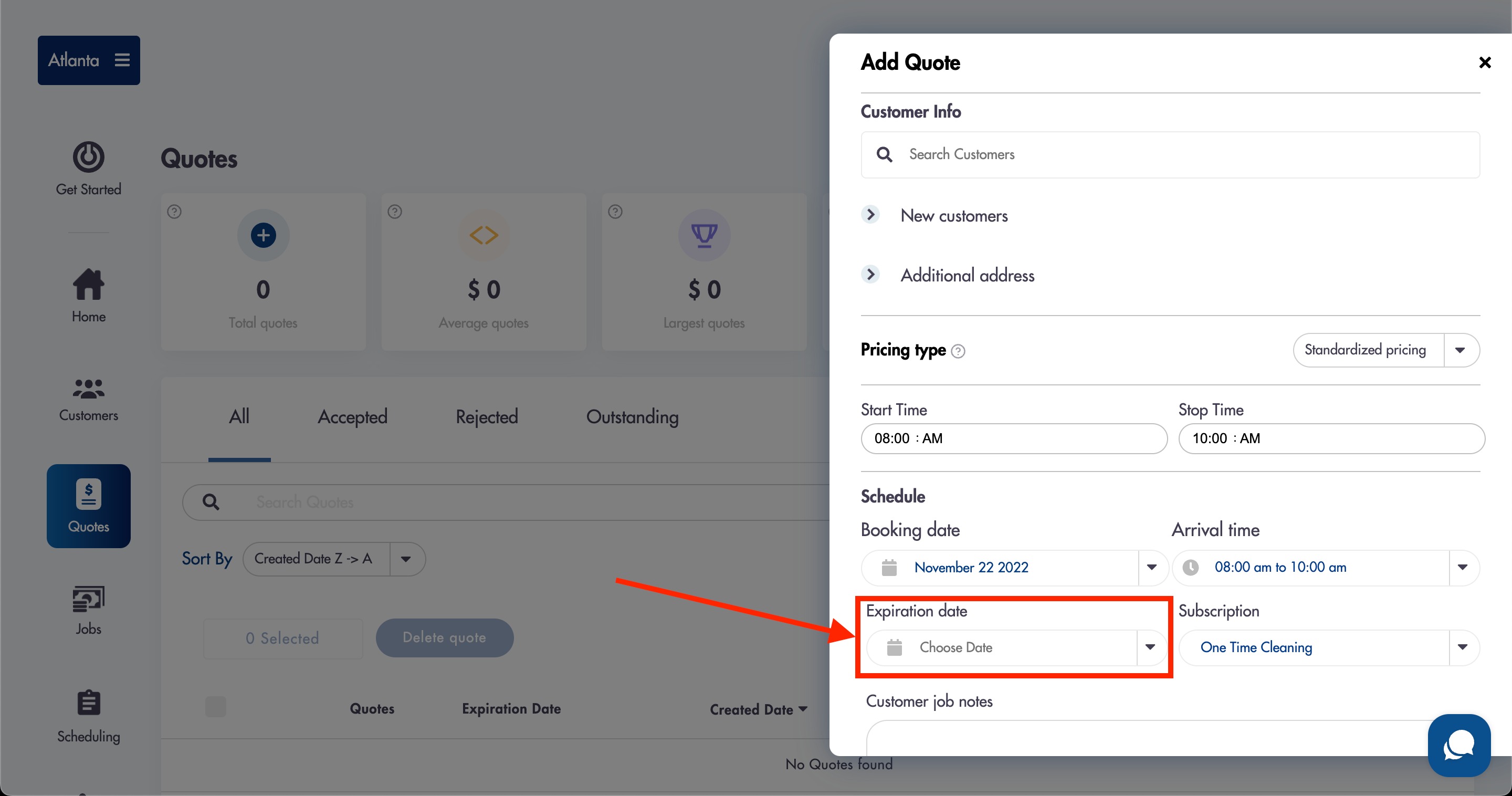Image resolution: width=1512 pixels, height=796 pixels.
Task: Switch to the Accepted tab
Action: point(352,417)
